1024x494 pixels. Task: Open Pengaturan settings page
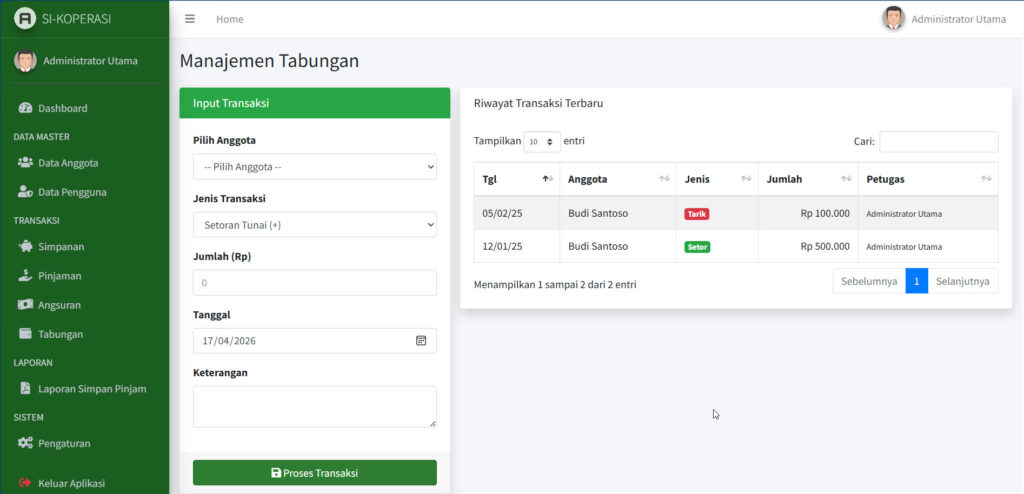[64, 443]
